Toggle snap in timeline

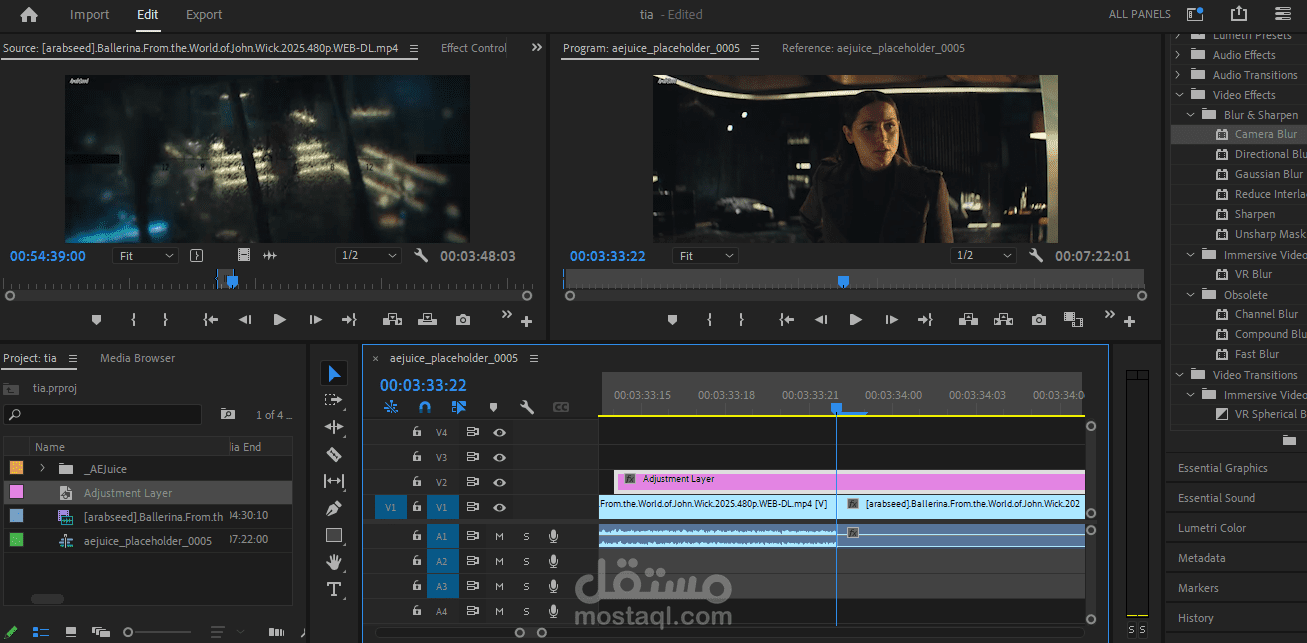424,407
